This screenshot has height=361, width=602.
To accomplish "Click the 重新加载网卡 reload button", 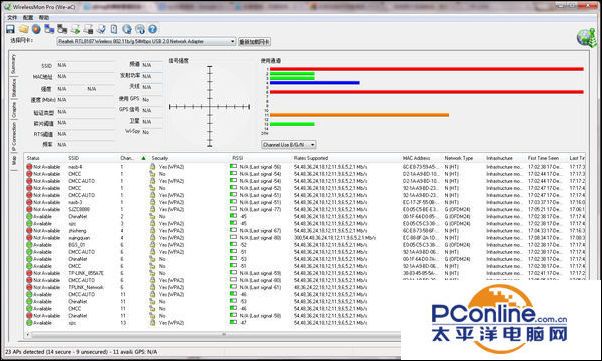I will point(255,41).
